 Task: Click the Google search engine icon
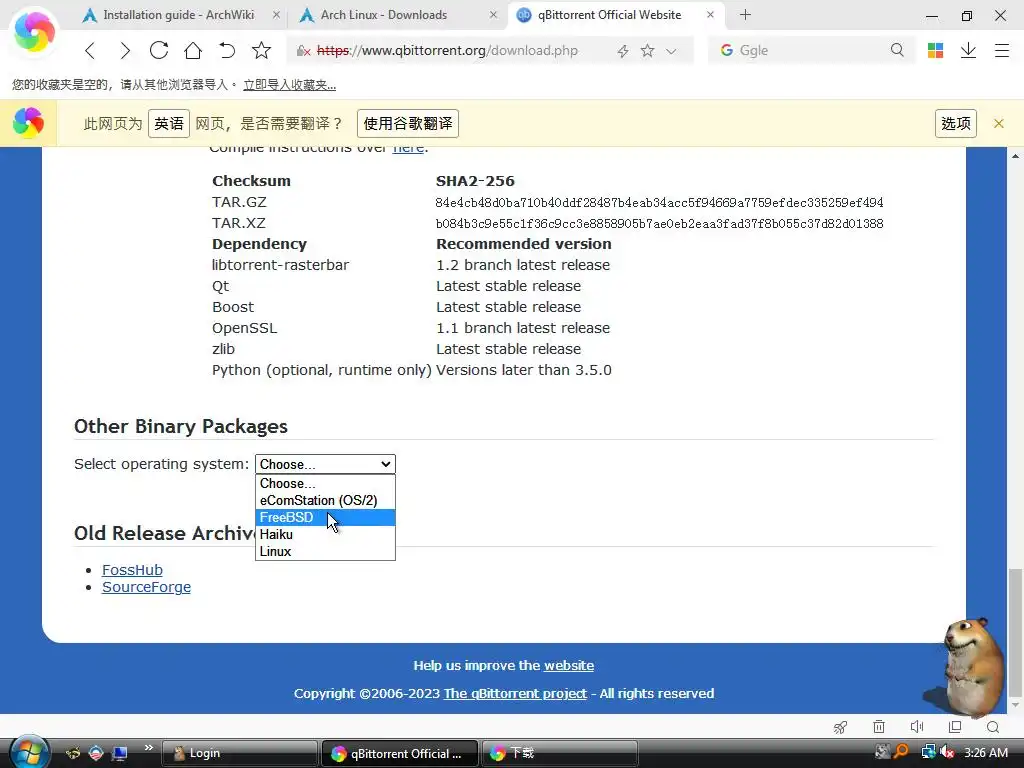726,50
